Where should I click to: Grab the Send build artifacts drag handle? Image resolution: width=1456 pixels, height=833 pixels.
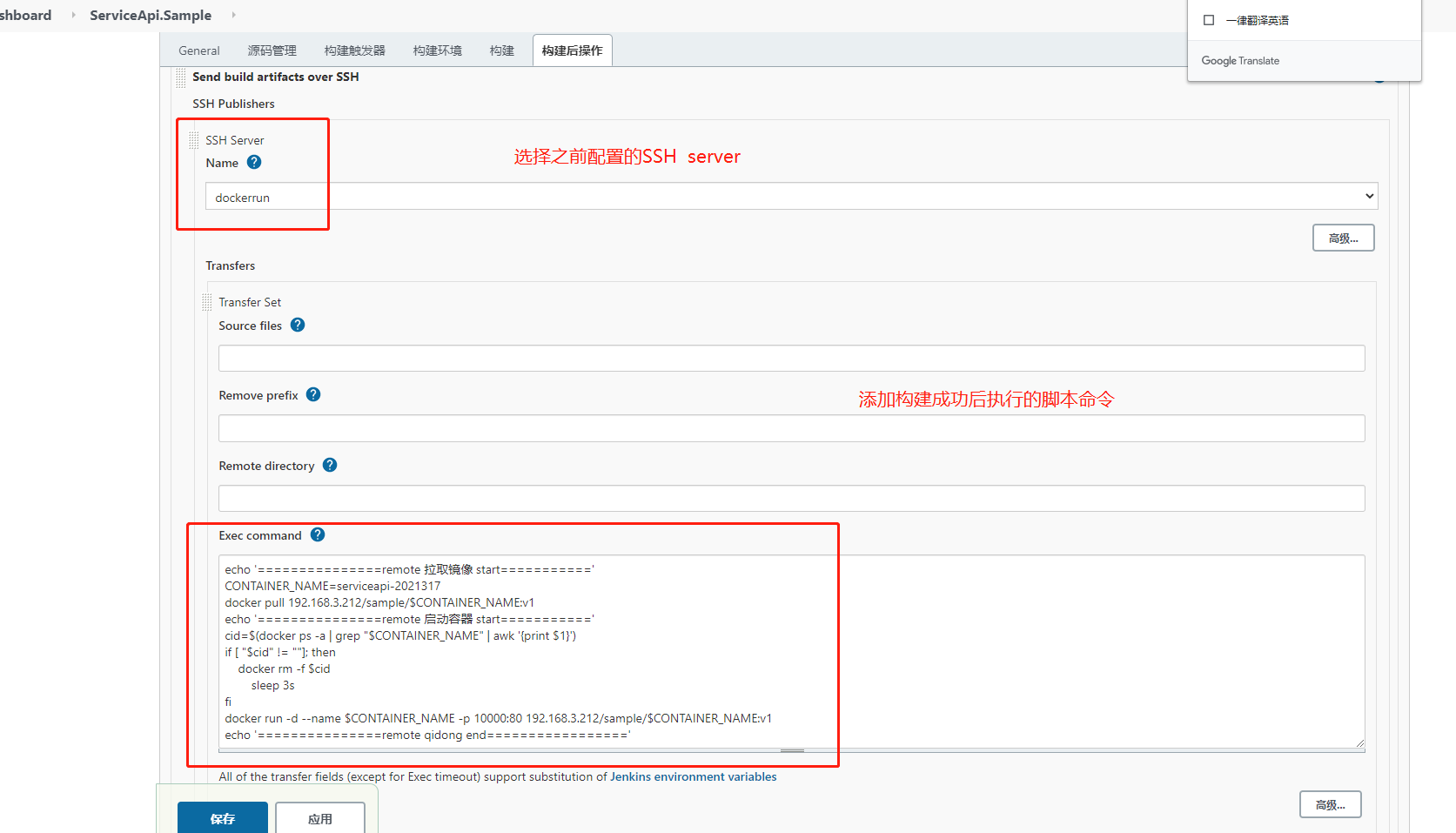pos(181,77)
